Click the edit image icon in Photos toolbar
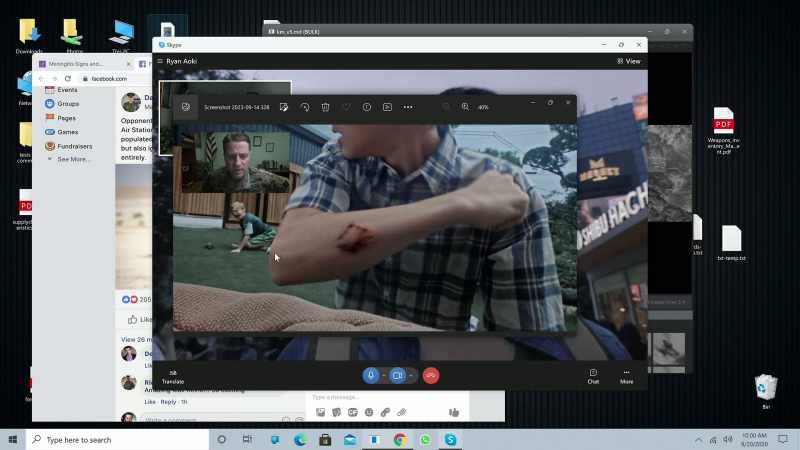 (x=284, y=107)
